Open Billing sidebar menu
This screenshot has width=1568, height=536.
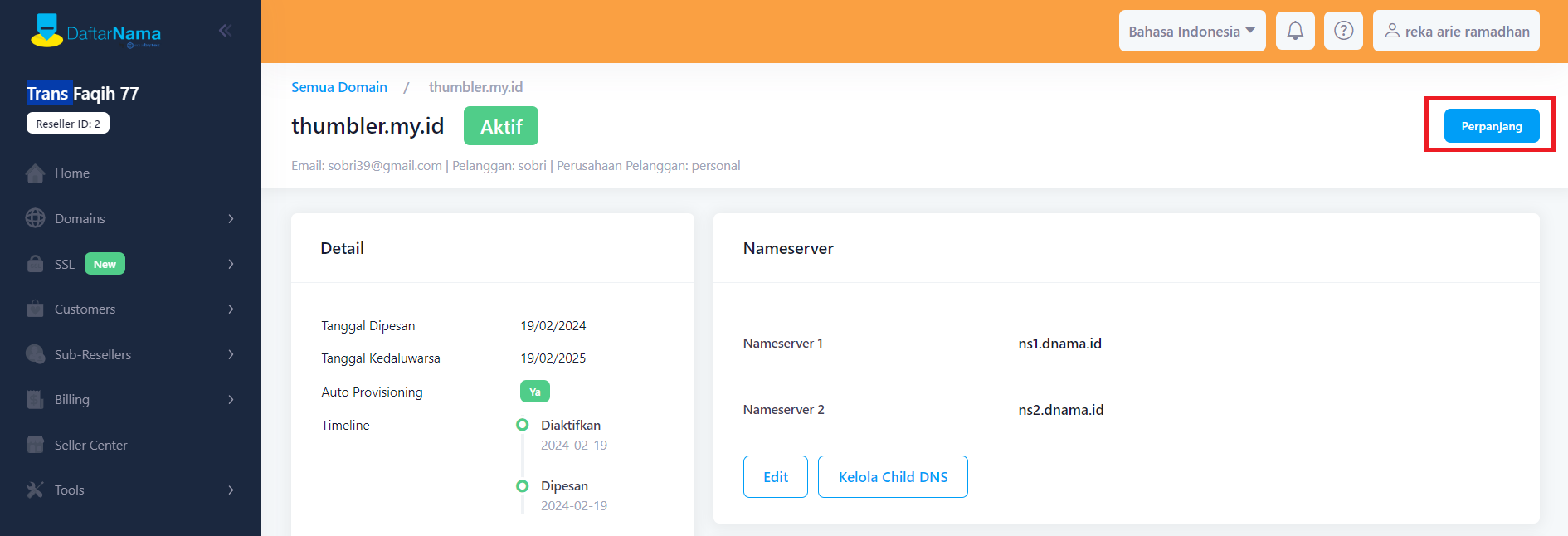tap(72, 399)
